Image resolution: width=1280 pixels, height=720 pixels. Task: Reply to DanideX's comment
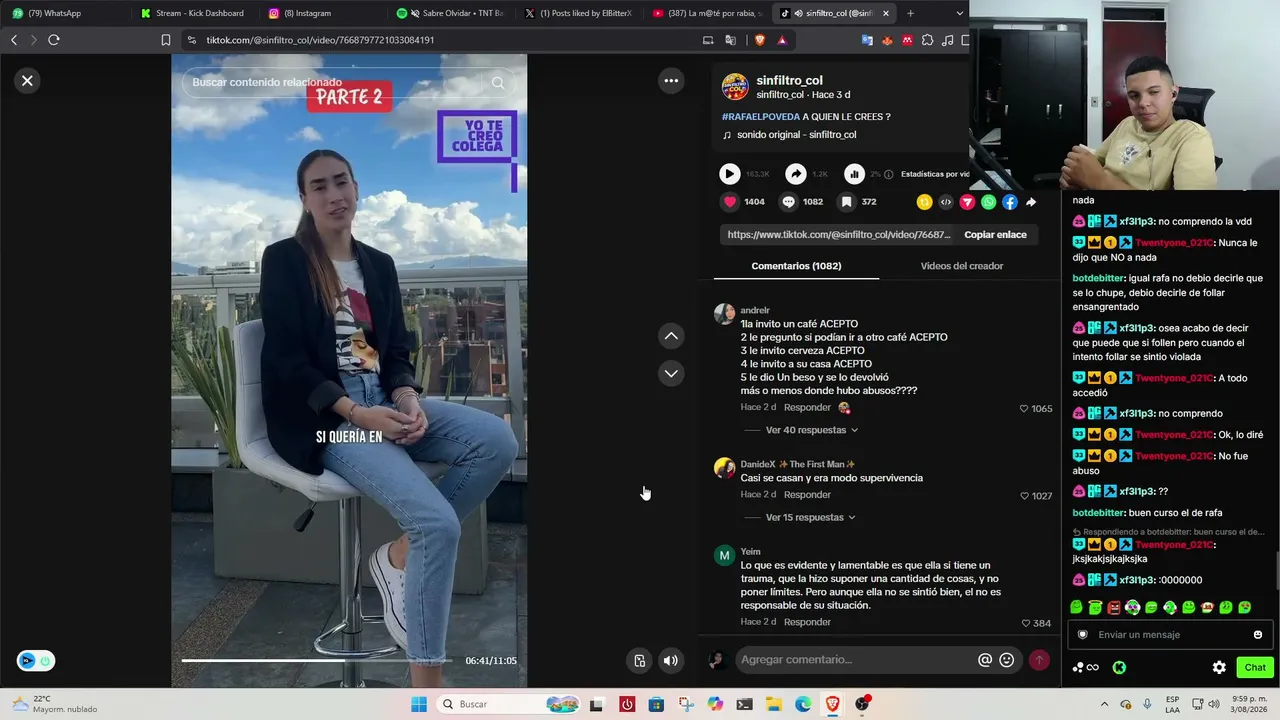coord(807,495)
